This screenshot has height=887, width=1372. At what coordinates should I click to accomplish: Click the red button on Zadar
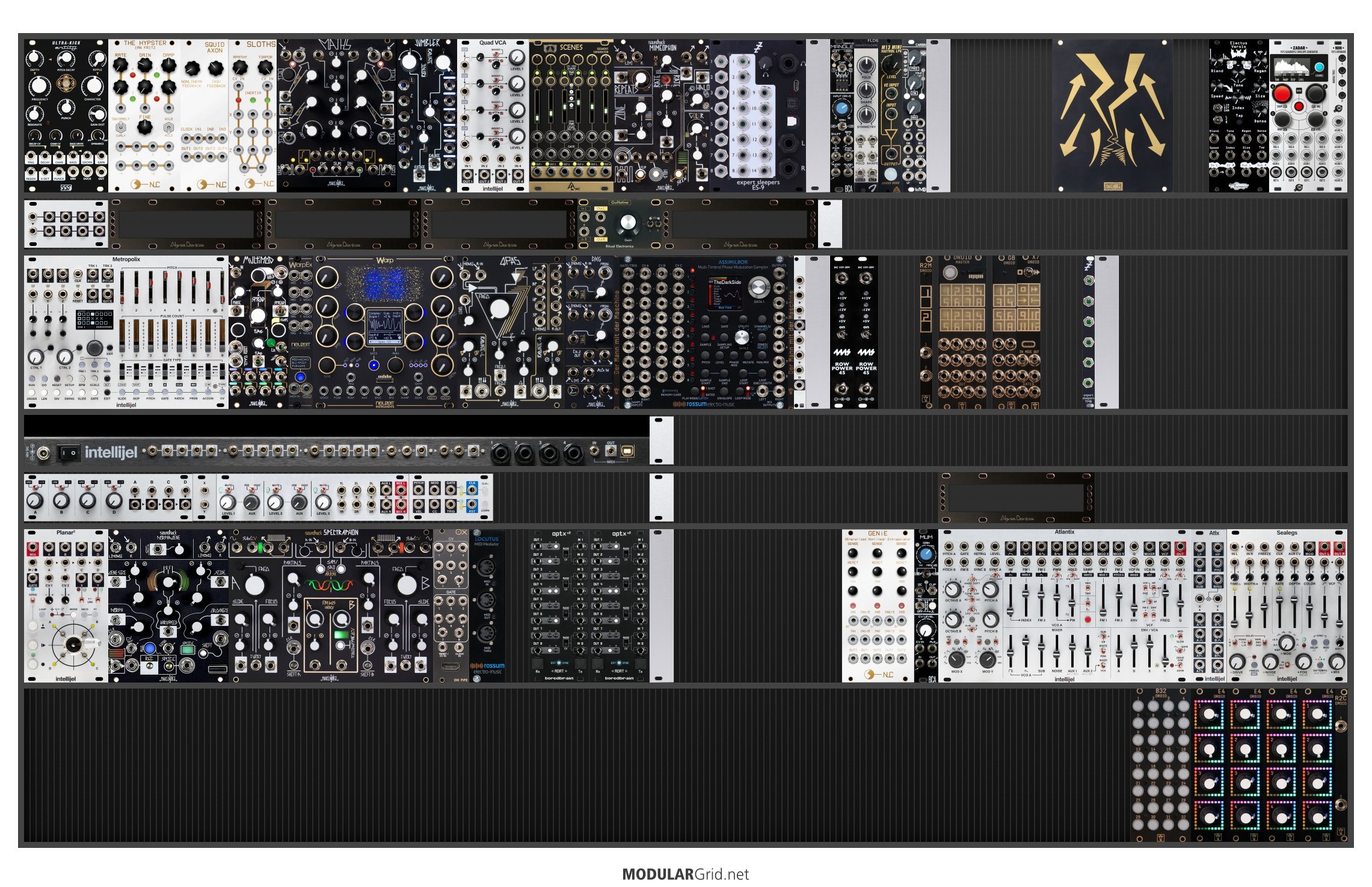[x=1282, y=94]
